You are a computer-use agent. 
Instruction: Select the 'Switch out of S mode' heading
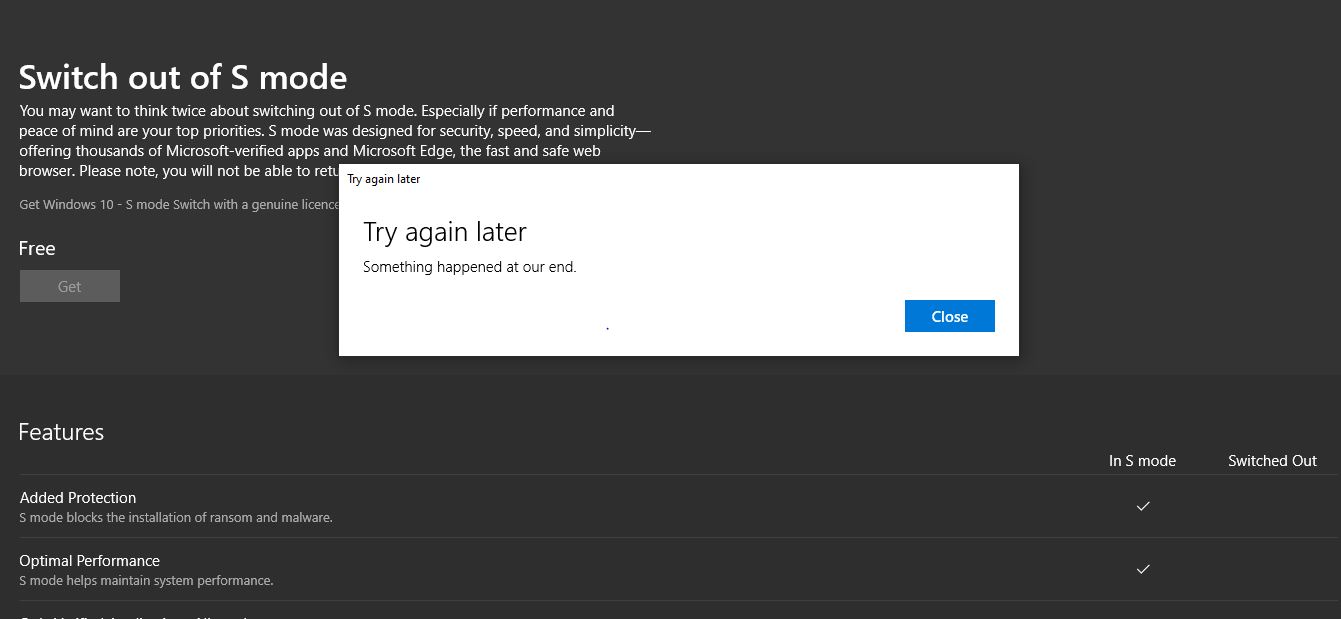click(x=183, y=77)
